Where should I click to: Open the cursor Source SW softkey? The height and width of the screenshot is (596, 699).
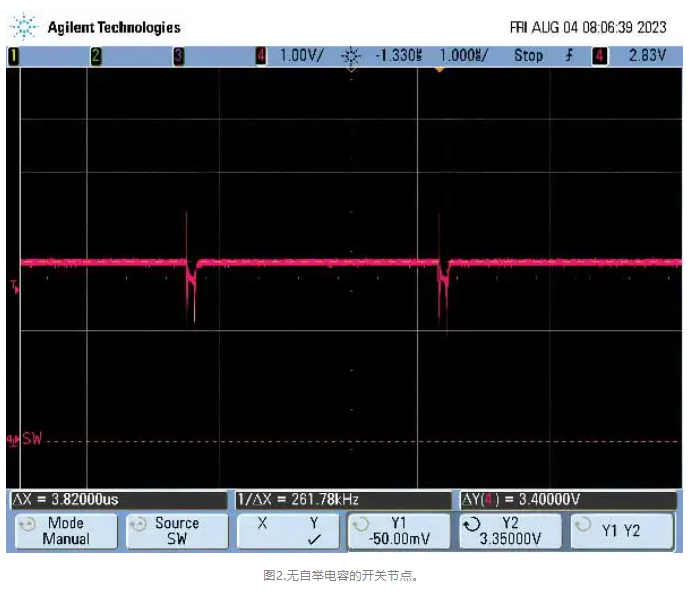tap(175, 530)
